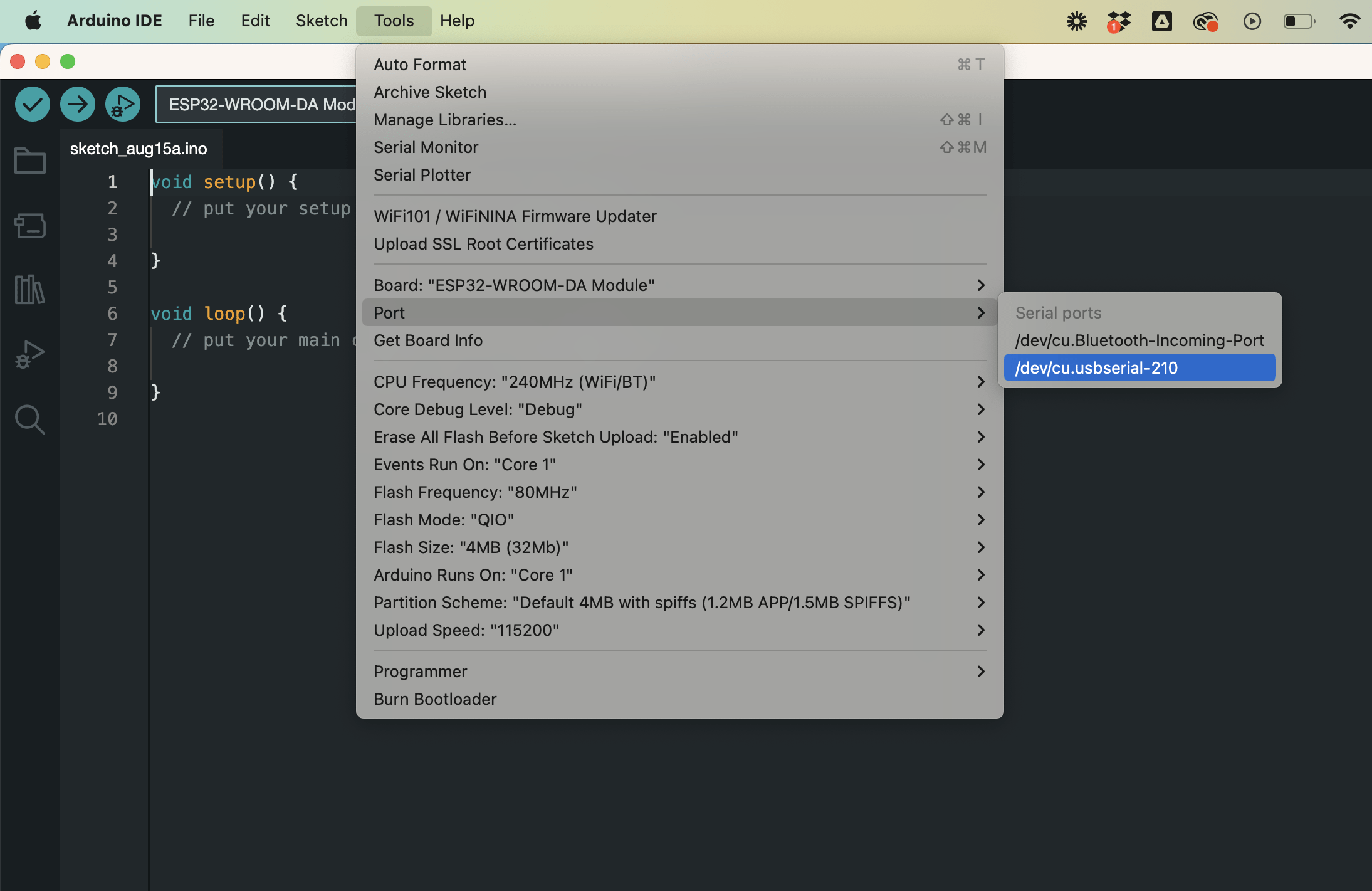Click the Creative Cloud menu bar icon

click(x=1205, y=22)
